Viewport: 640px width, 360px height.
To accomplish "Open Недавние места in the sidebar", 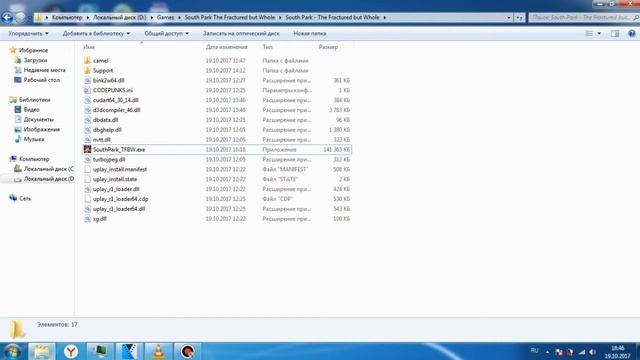I will (x=44, y=70).
